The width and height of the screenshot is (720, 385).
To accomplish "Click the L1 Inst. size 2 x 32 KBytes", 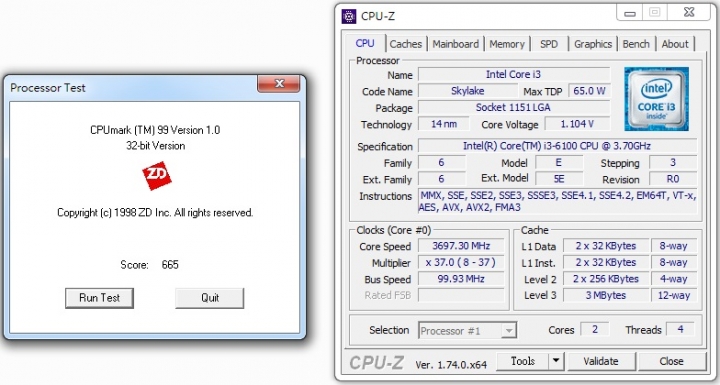I will (x=606, y=262).
